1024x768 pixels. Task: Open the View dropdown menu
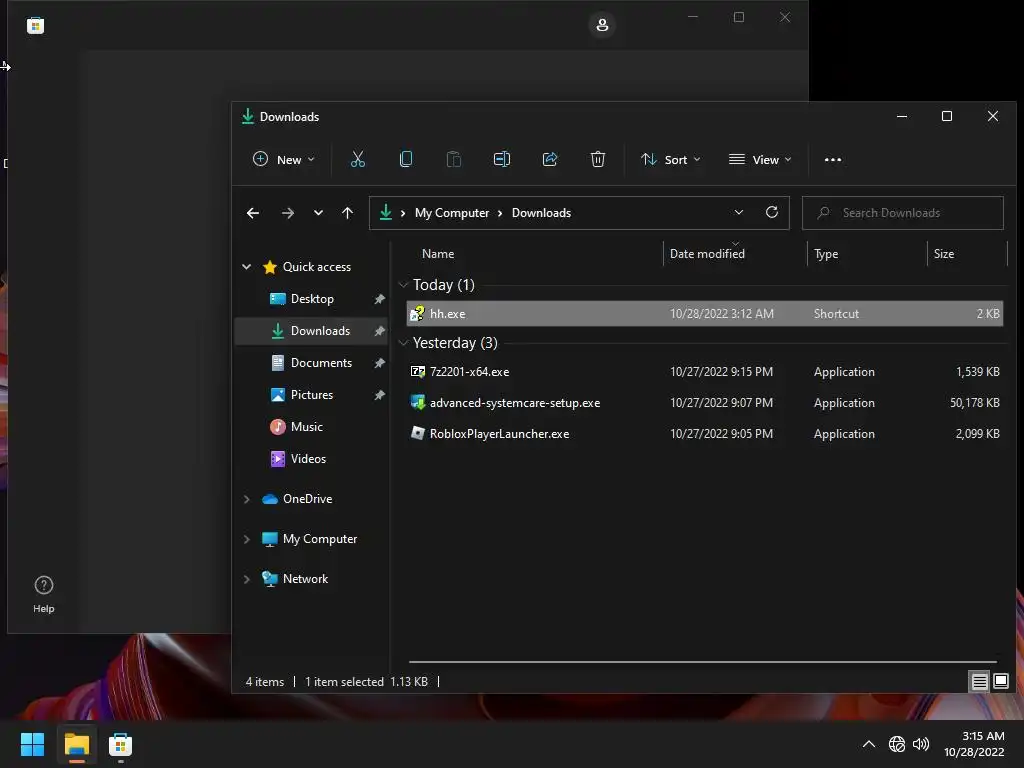760,159
